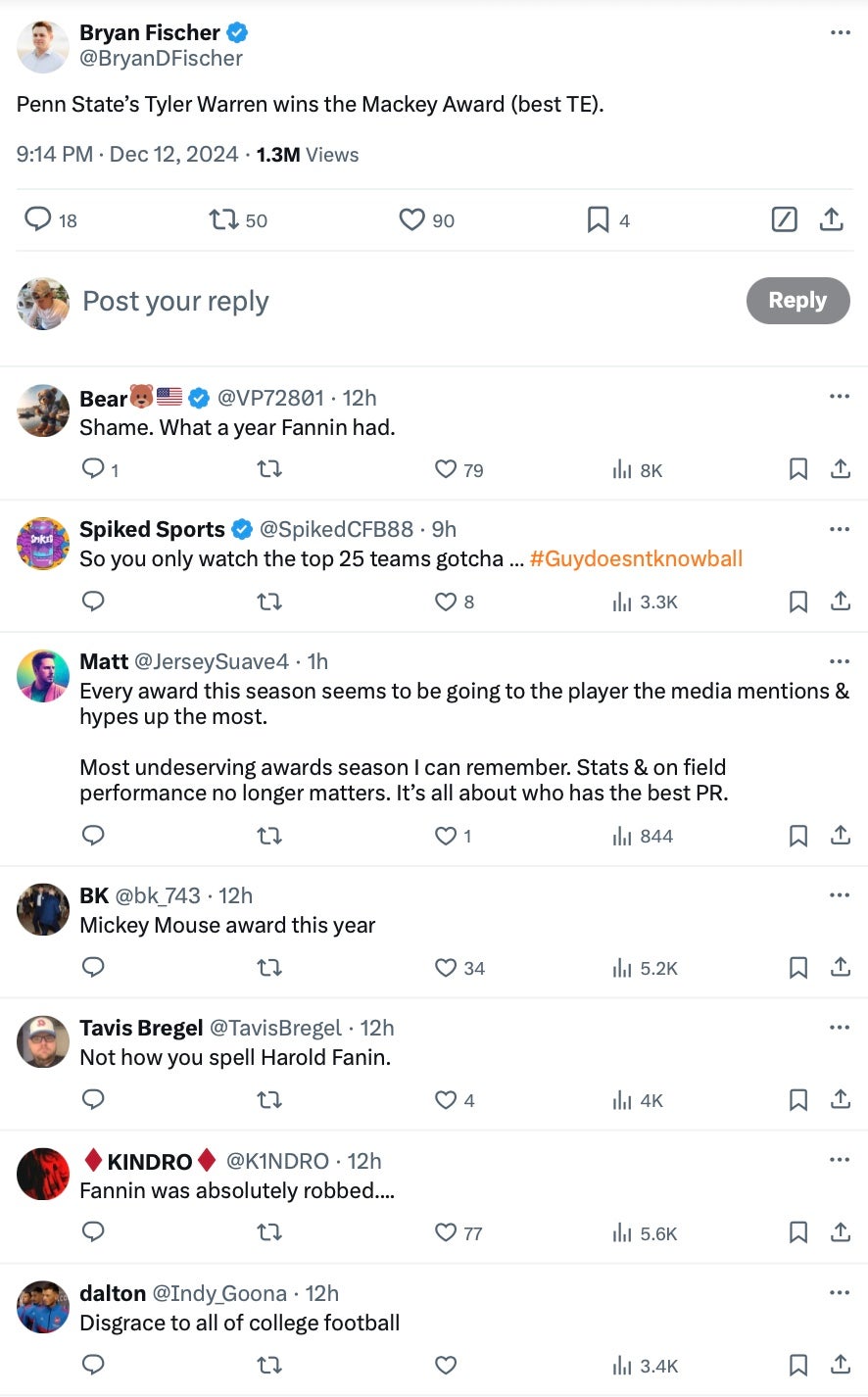This screenshot has height=1397, width=868.
Task: Expand more options on dalton's reply
Action: [x=840, y=1292]
